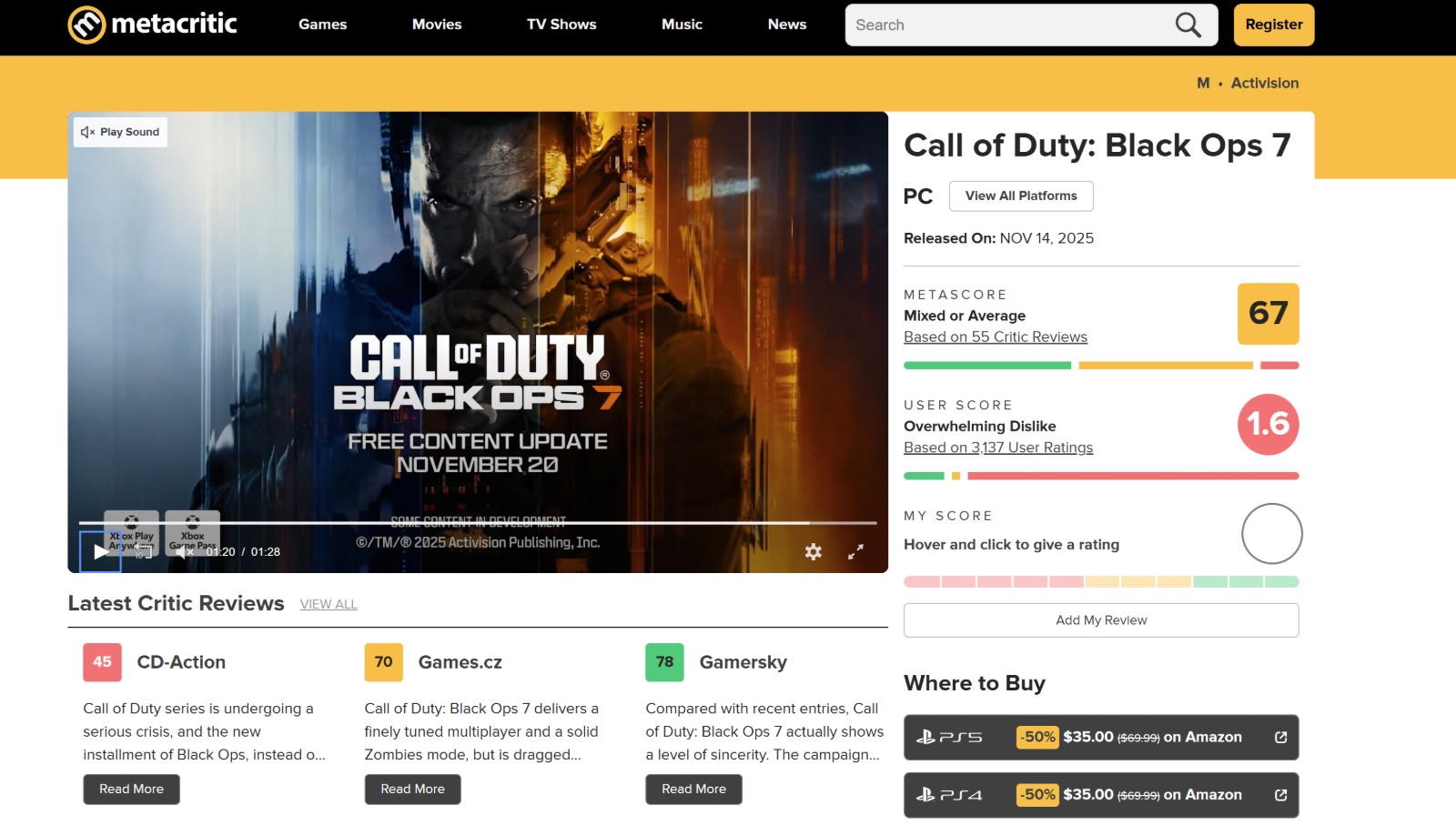Rewind the trailer by 10 seconds
The height and width of the screenshot is (825, 1456).
pos(143,551)
